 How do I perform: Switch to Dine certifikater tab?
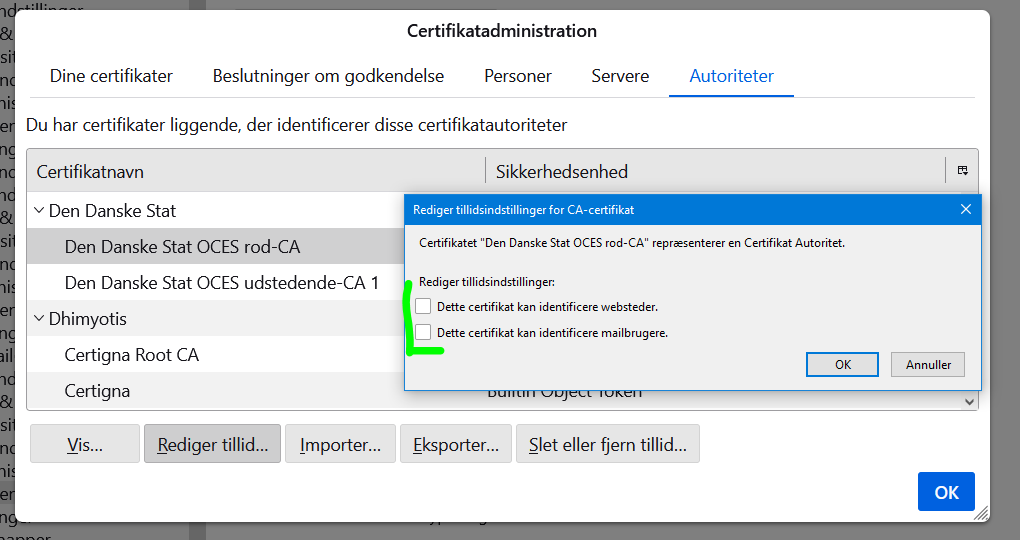pos(111,76)
